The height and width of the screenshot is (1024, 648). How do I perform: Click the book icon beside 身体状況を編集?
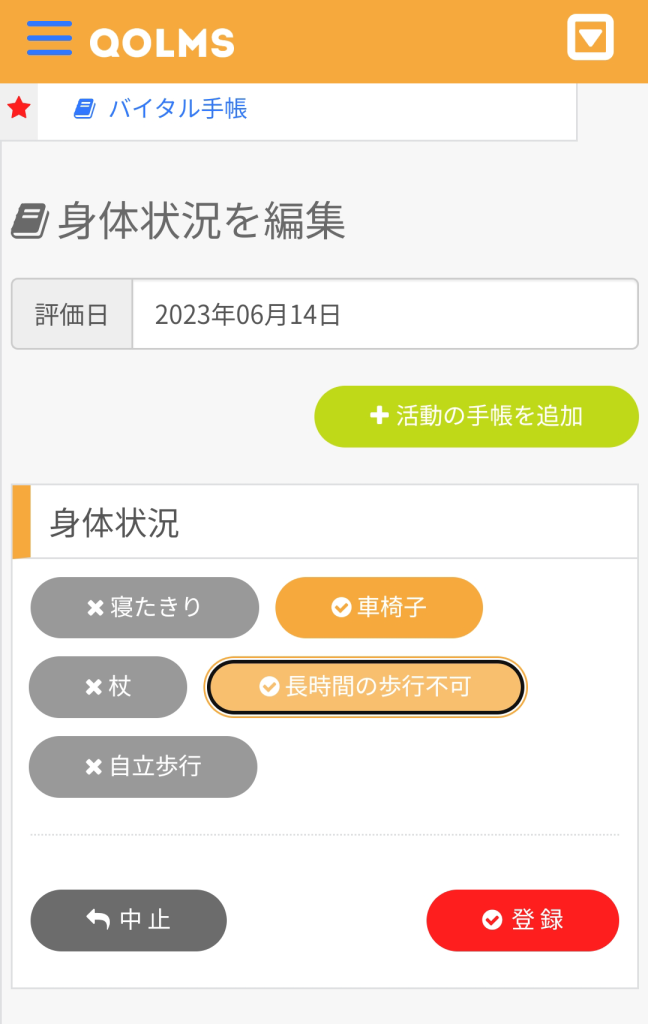click(31, 221)
